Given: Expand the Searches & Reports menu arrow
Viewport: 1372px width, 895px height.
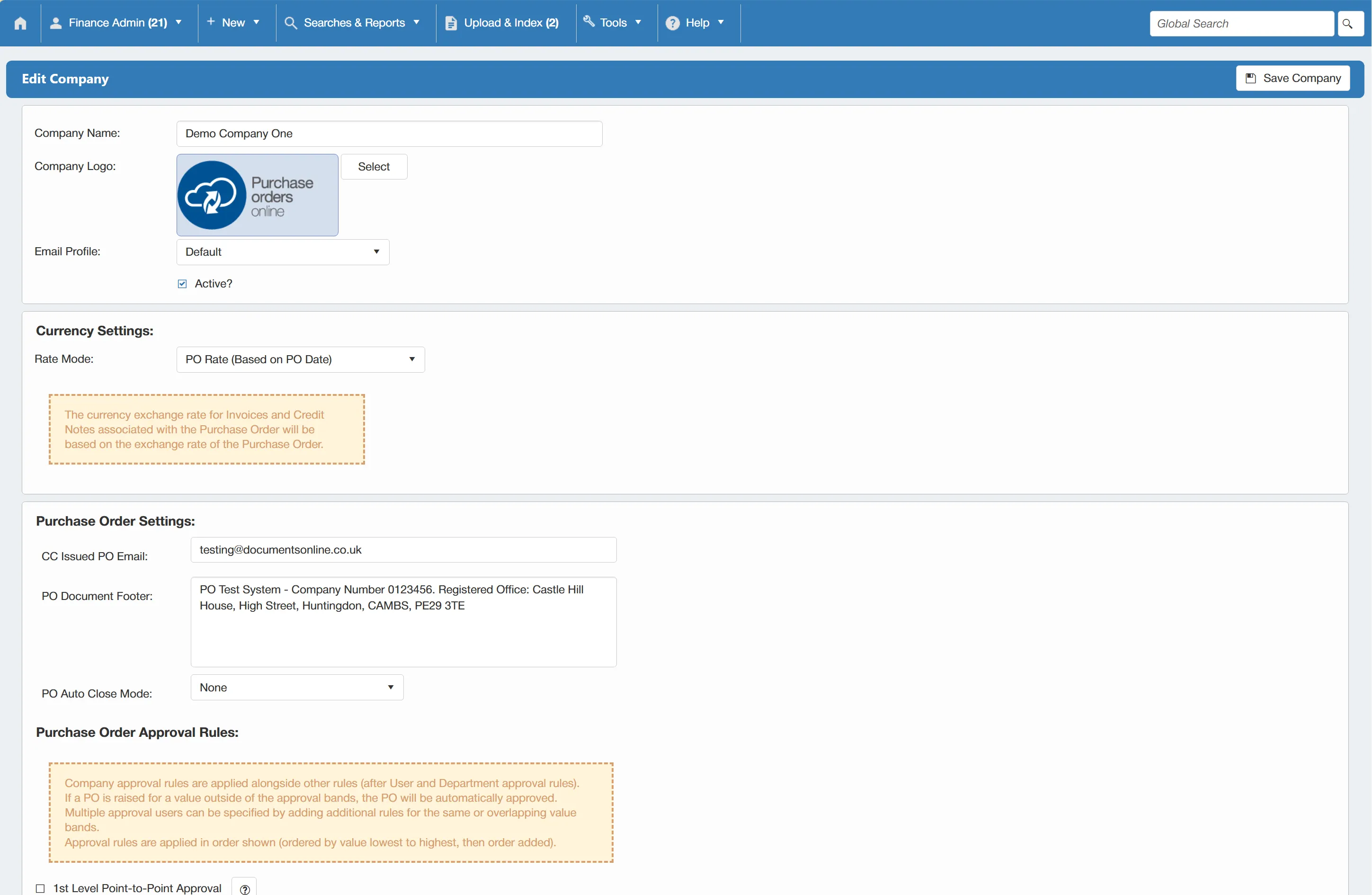Looking at the screenshot, I should point(416,22).
